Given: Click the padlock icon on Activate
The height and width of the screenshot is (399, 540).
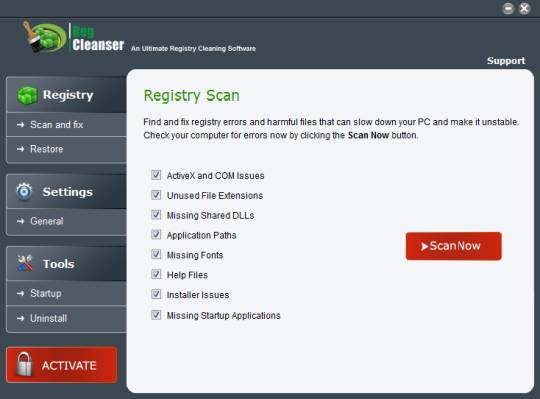Looking at the screenshot, I should tap(24, 364).
